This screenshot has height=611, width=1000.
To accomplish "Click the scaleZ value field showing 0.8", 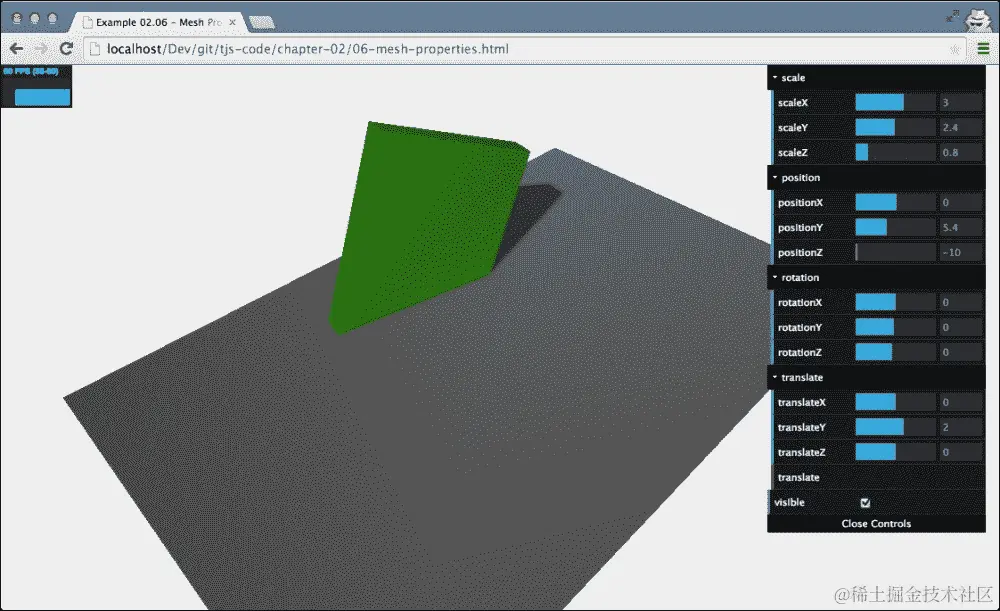I will point(960,152).
